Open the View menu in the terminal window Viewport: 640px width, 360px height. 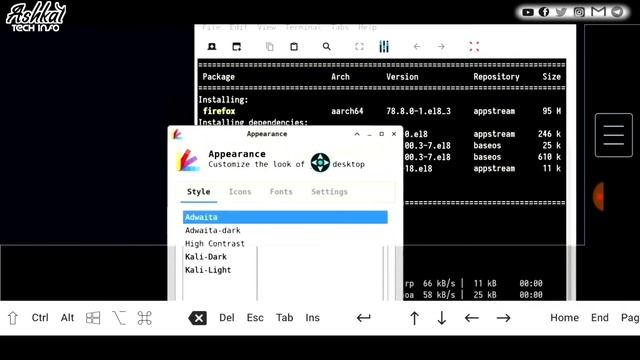(267, 27)
